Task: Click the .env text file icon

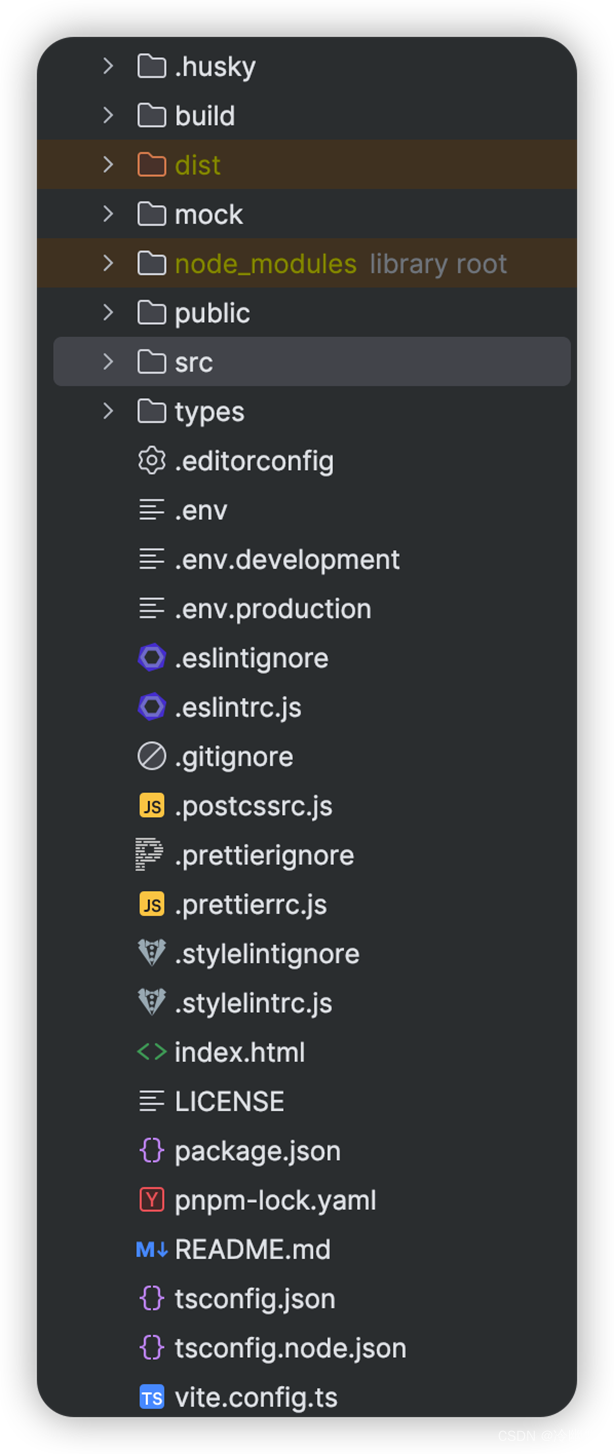Action: (x=152, y=509)
